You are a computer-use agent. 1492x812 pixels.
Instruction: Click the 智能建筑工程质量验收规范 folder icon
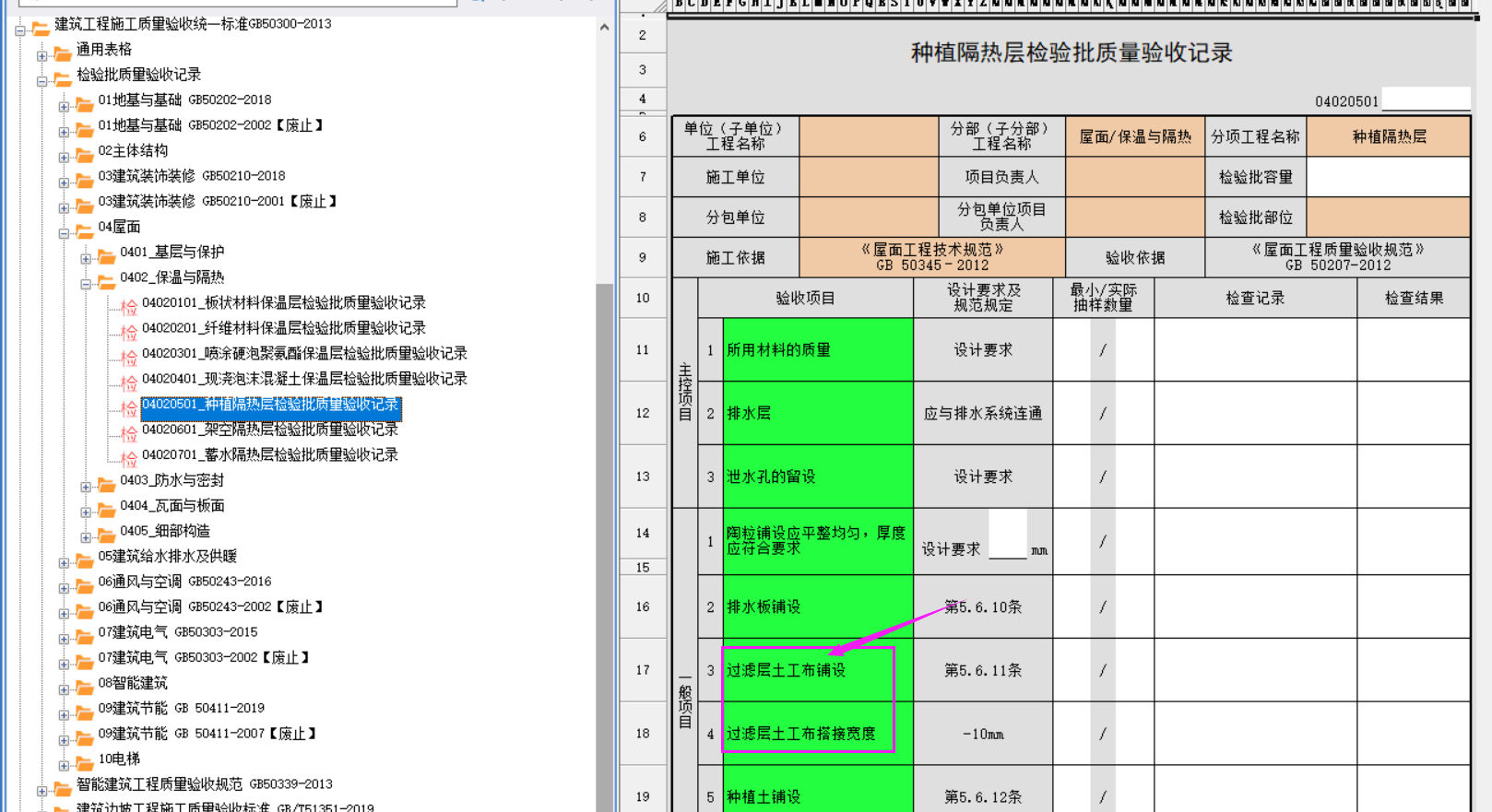tap(63, 789)
